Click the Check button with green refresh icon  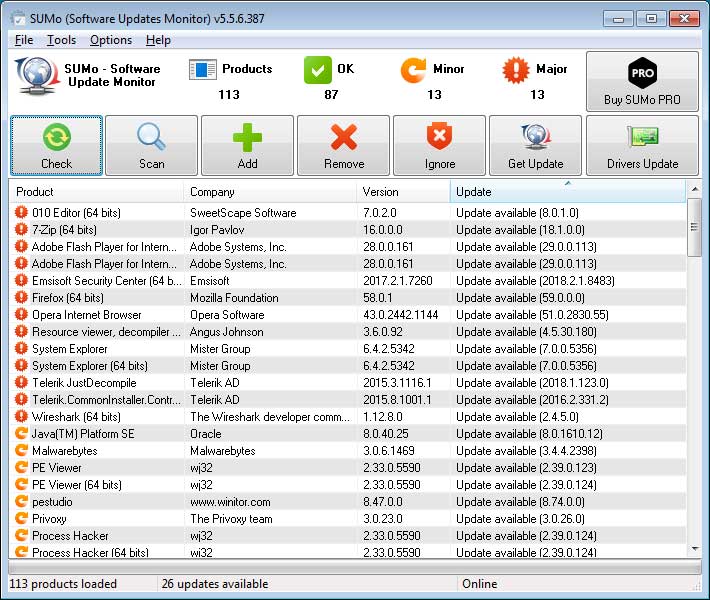click(x=57, y=145)
